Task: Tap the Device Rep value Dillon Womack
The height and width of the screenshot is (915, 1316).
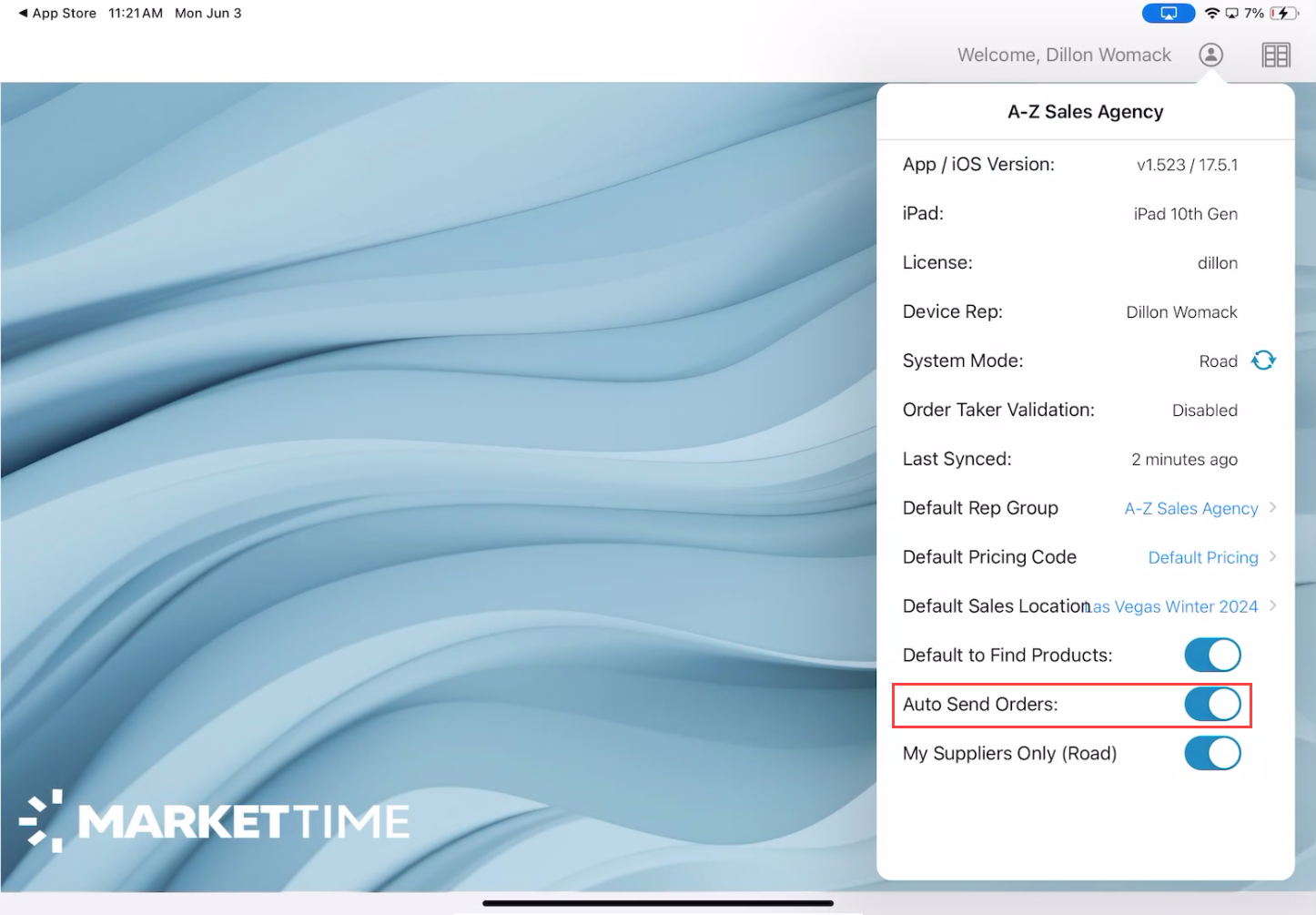Action: 1182,312
